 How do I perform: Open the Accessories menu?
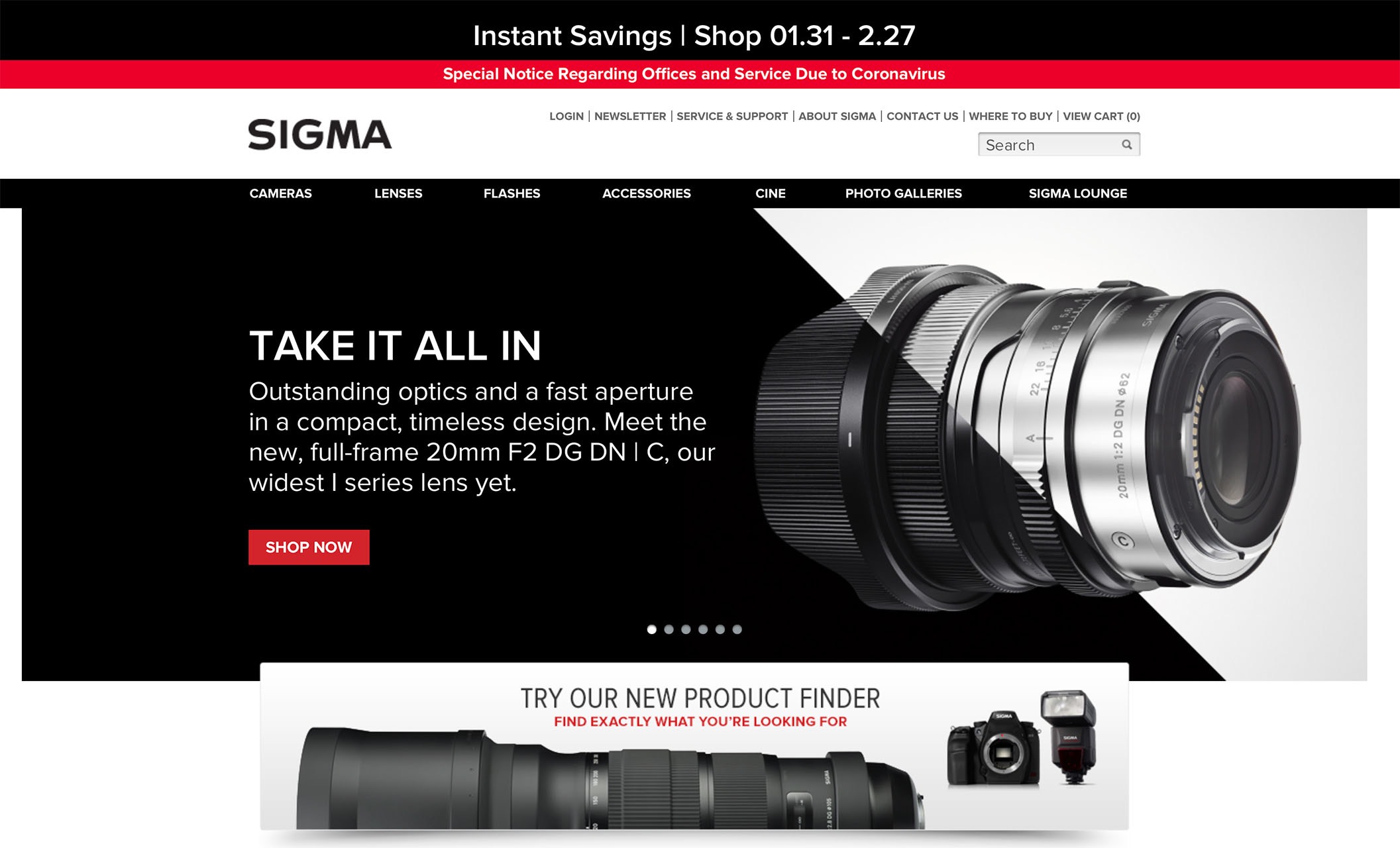(647, 193)
